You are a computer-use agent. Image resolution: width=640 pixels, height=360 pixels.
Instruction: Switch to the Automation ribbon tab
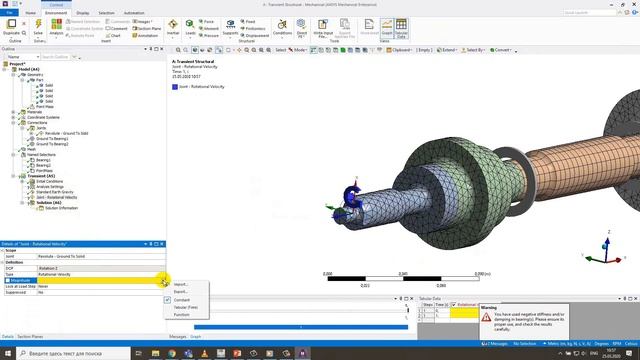[133, 13]
